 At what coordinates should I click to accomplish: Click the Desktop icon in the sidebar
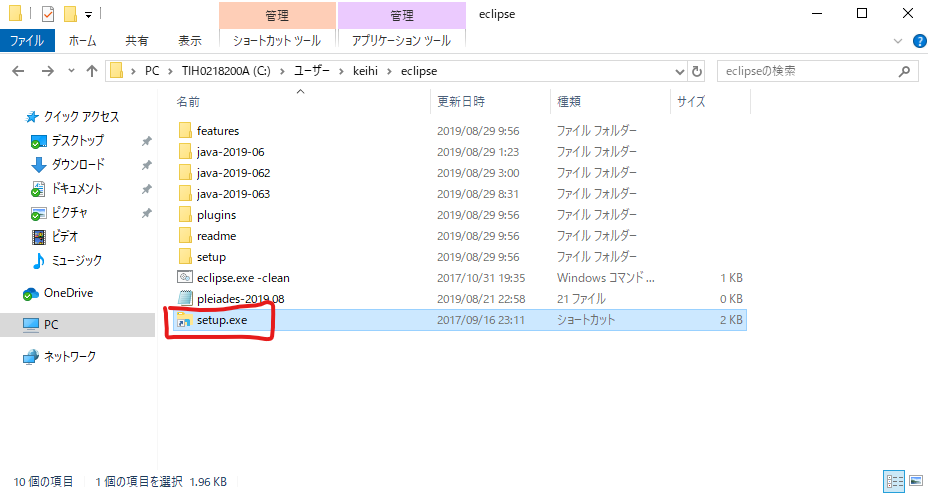tap(38, 141)
